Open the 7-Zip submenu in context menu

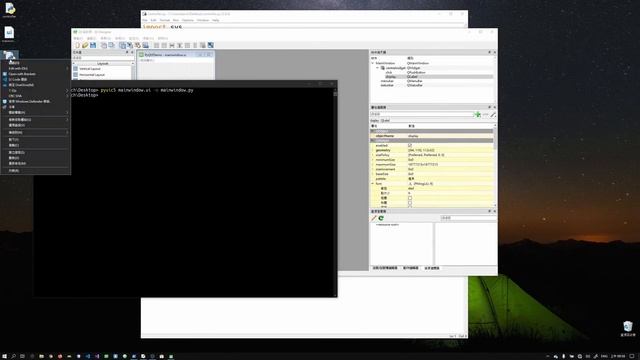[36, 90]
